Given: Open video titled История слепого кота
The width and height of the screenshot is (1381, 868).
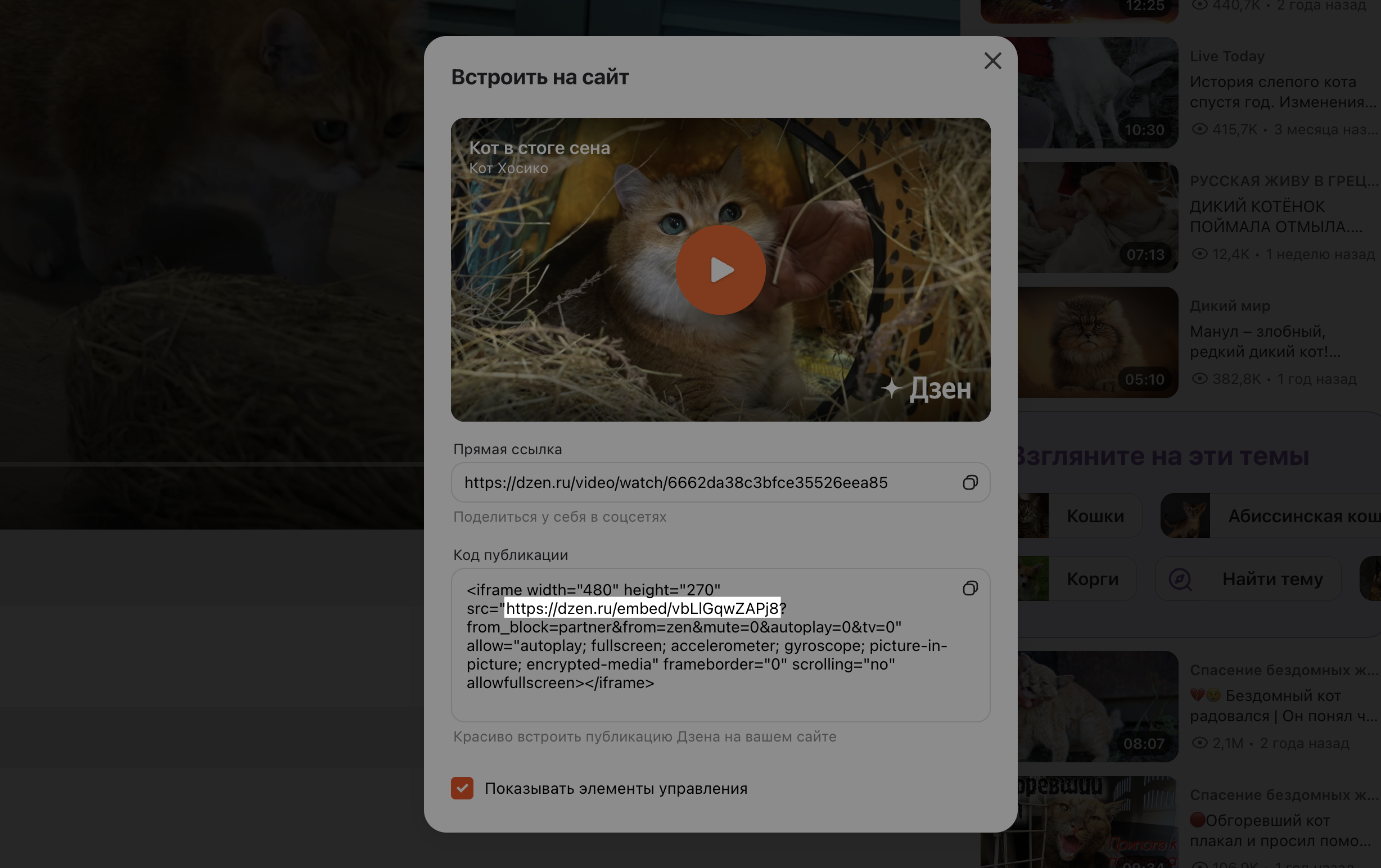Looking at the screenshot, I should pyautogui.click(x=1283, y=92).
